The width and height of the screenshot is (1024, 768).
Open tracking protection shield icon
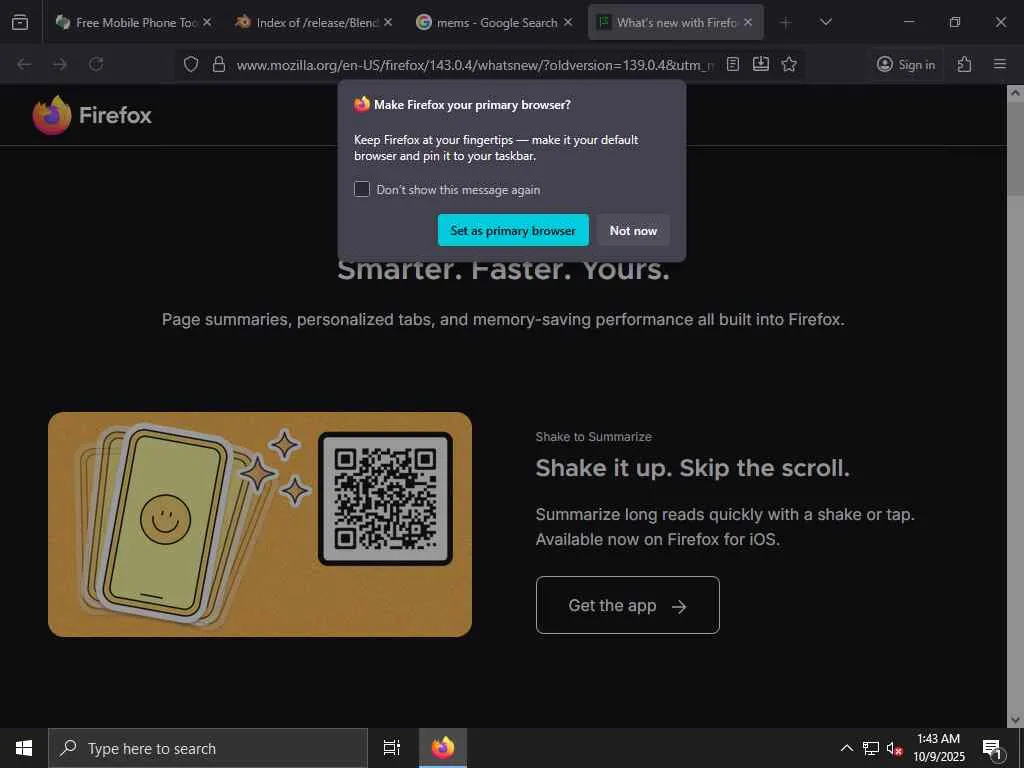pos(191,64)
